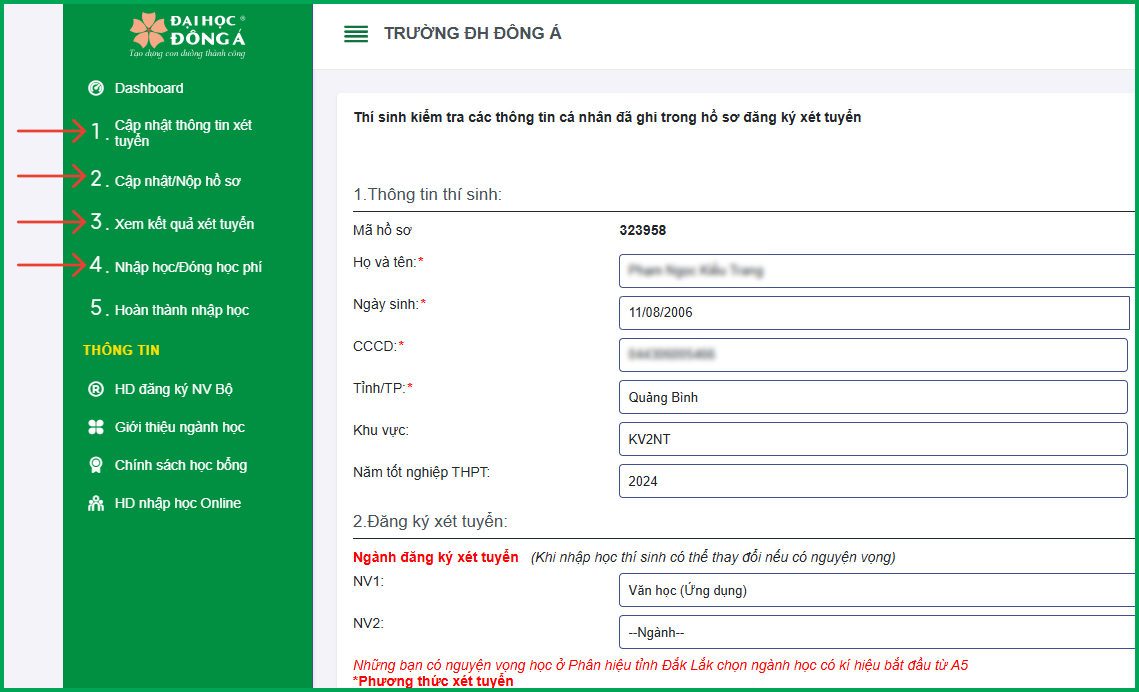
Task: Toggle the hamburger menu icon
Action: click(356, 34)
